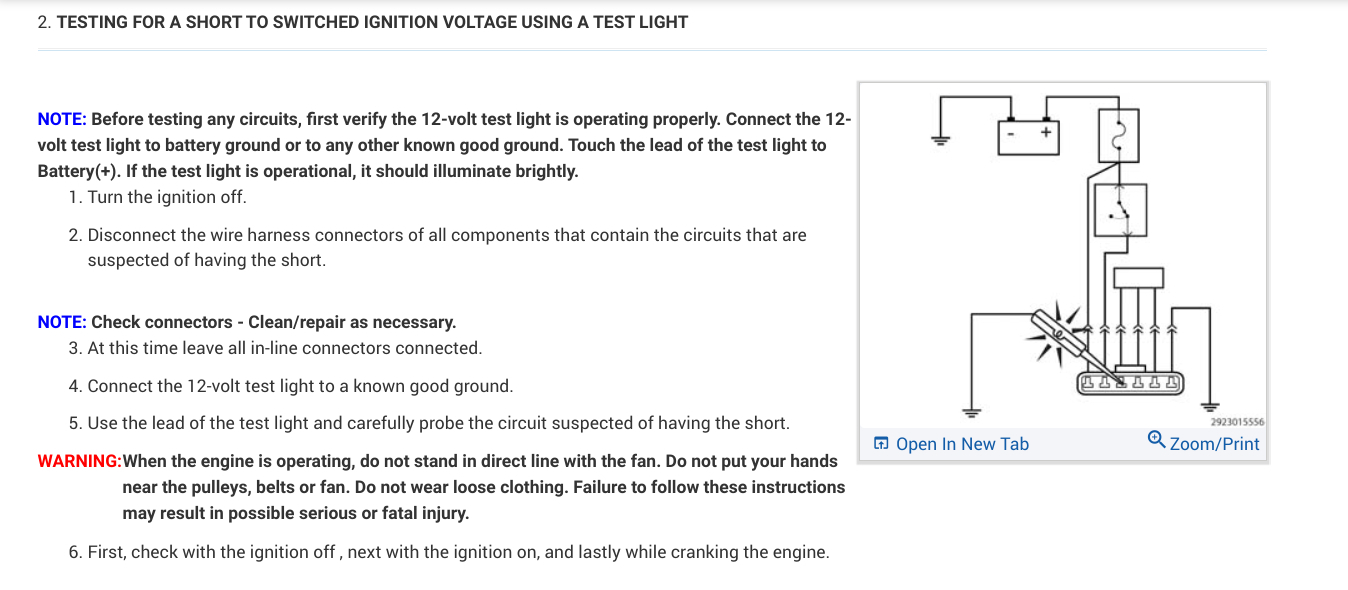The height and width of the screenshot is (590, 1348).
Task: Click the Zoom/Print magnifier icon
Action: coord(1156,440)
